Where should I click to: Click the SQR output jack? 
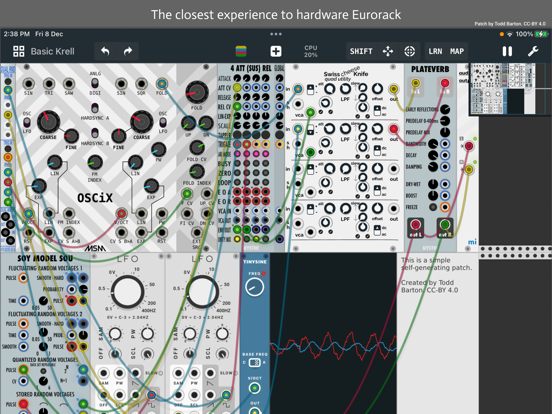coord(141,84)
